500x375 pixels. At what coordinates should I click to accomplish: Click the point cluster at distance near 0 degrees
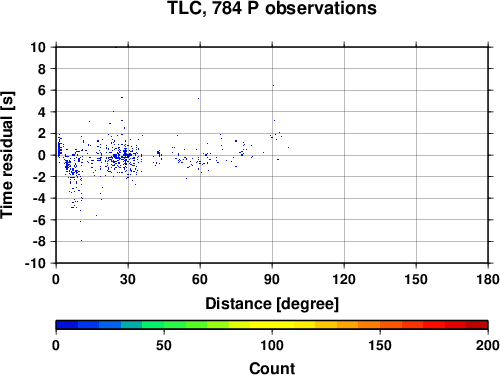pos(59,147)
